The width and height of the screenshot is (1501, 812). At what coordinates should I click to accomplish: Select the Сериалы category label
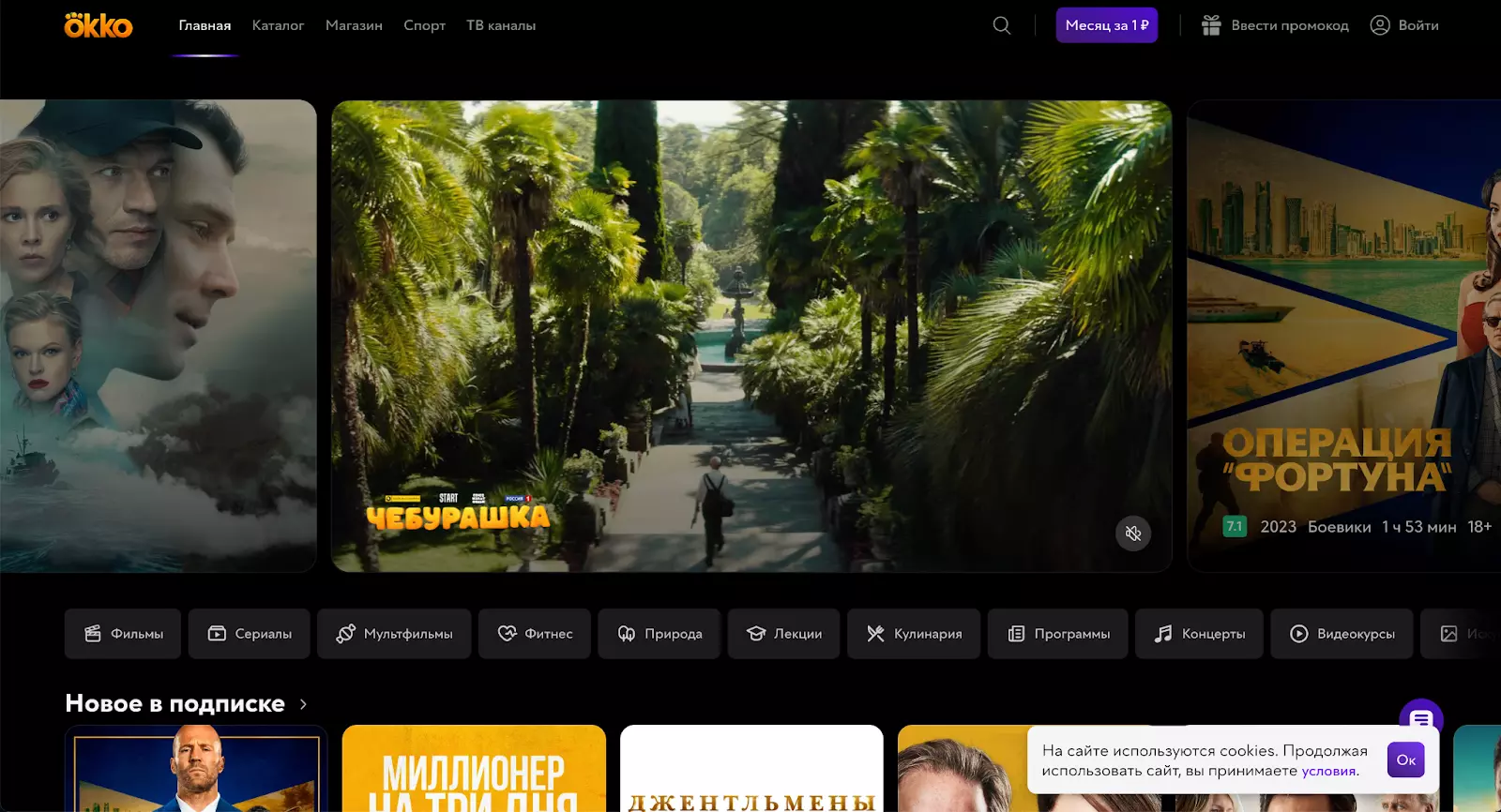point(264,634)
